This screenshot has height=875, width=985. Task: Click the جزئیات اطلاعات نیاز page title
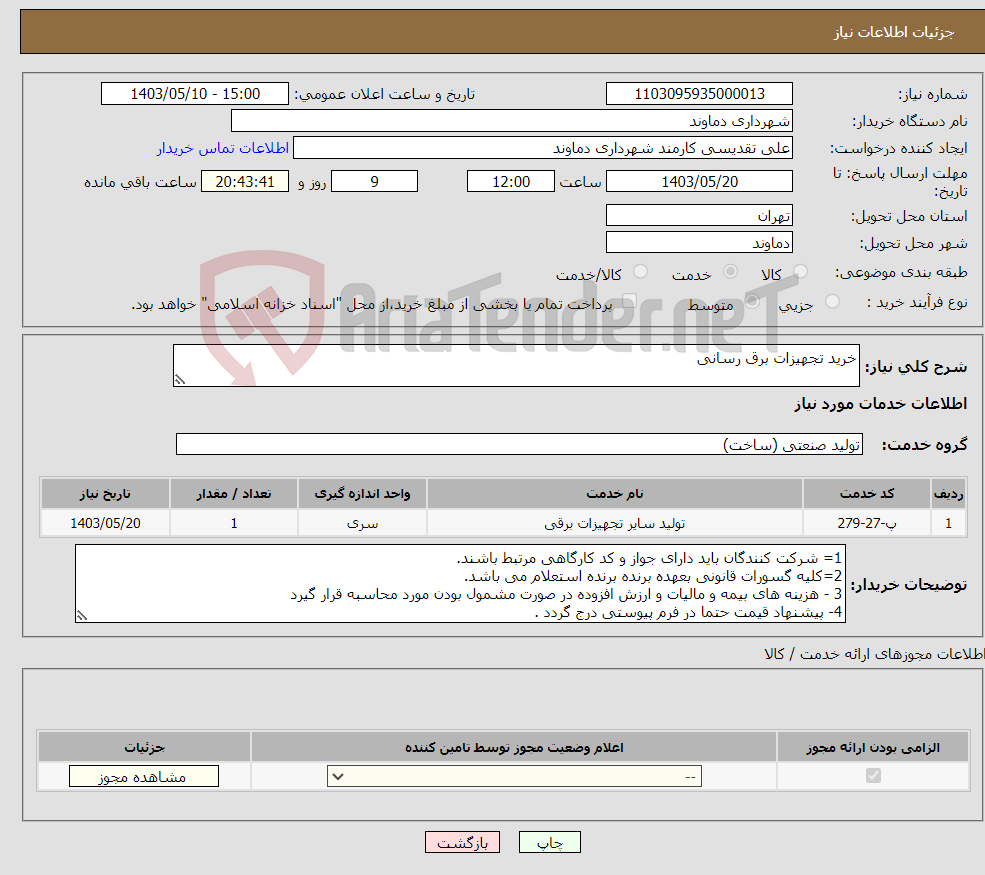893,32
